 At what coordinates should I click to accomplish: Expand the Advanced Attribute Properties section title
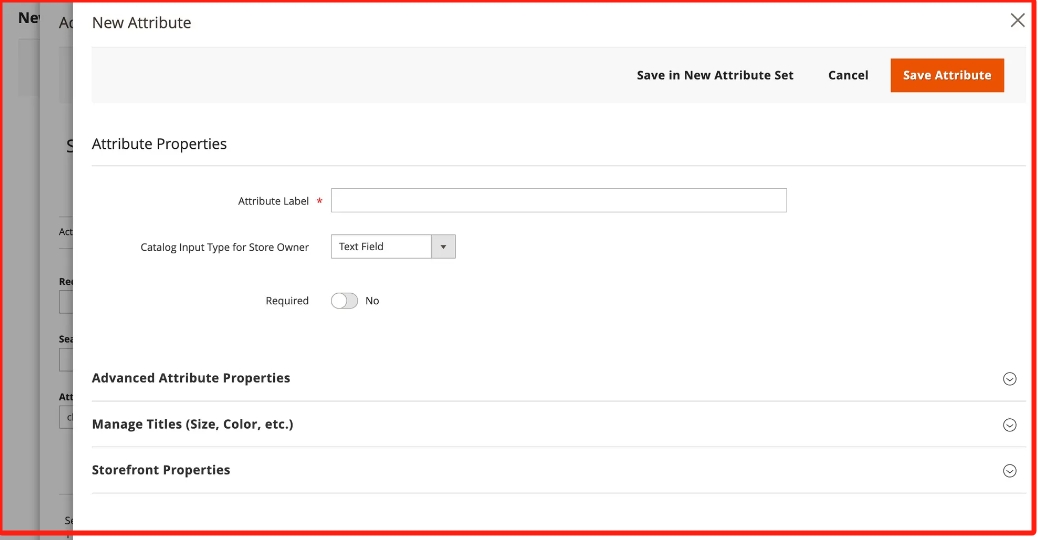(x=191, y=378)
